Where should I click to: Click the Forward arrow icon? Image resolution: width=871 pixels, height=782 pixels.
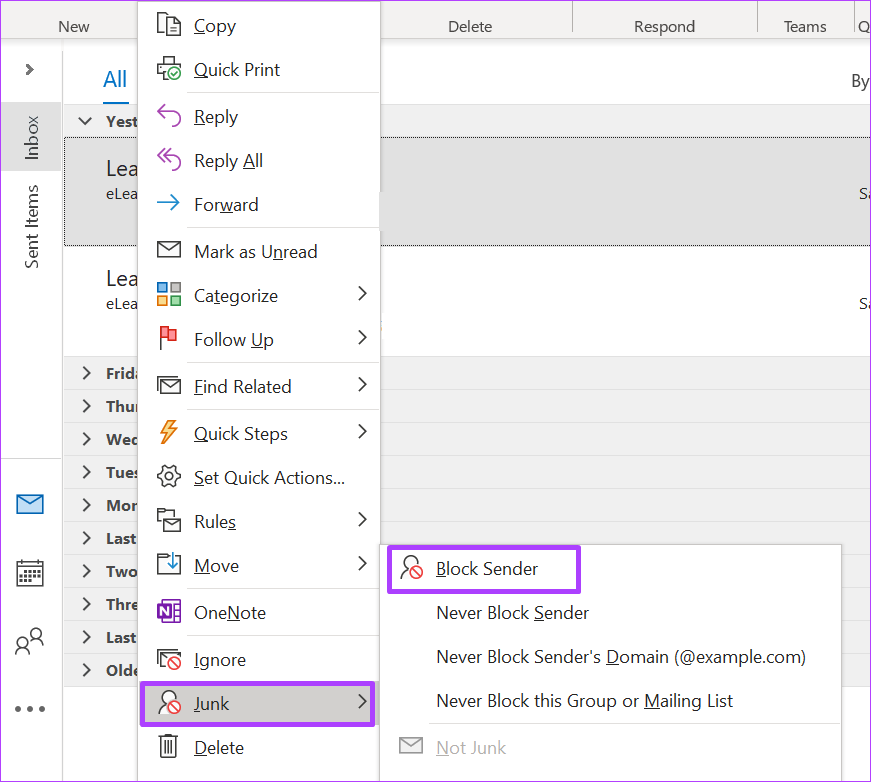pyautogui.click(x=168, y=203)
